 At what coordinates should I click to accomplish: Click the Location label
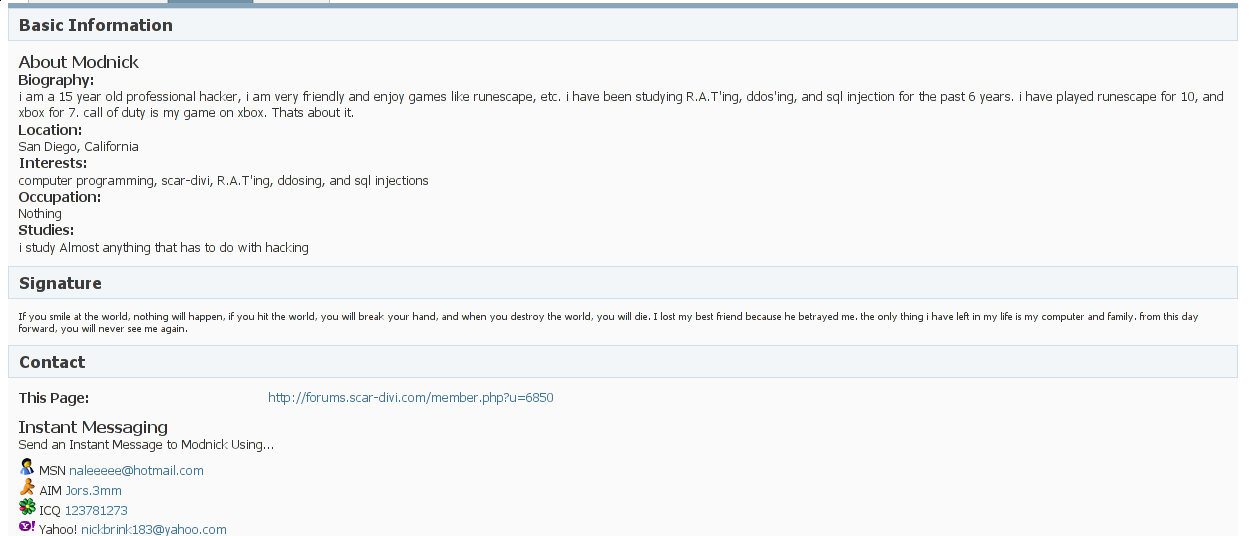50,130
